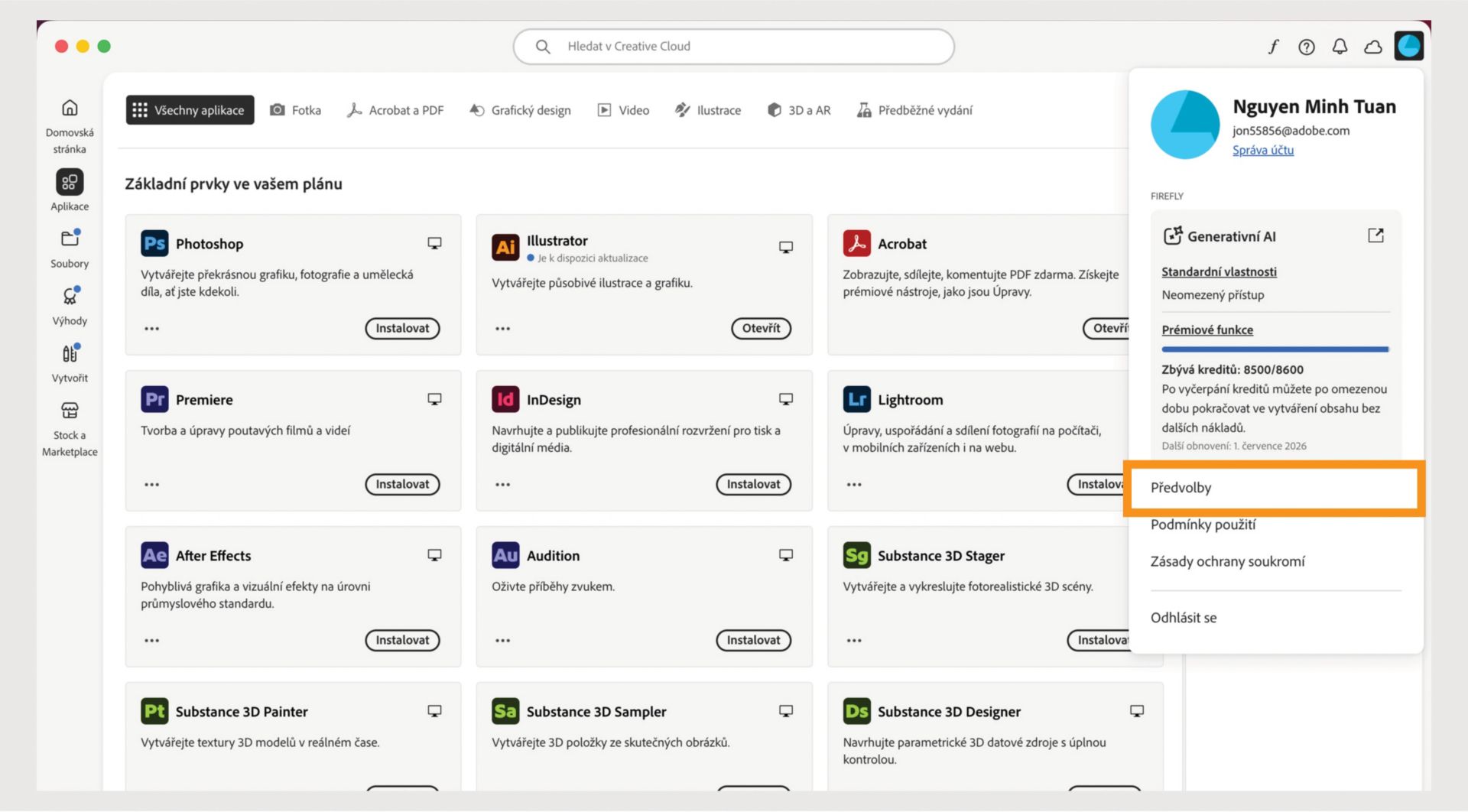1468x812 pixels.
Task: Open Podmínky použití menu entry
Action: [1203, 525]
